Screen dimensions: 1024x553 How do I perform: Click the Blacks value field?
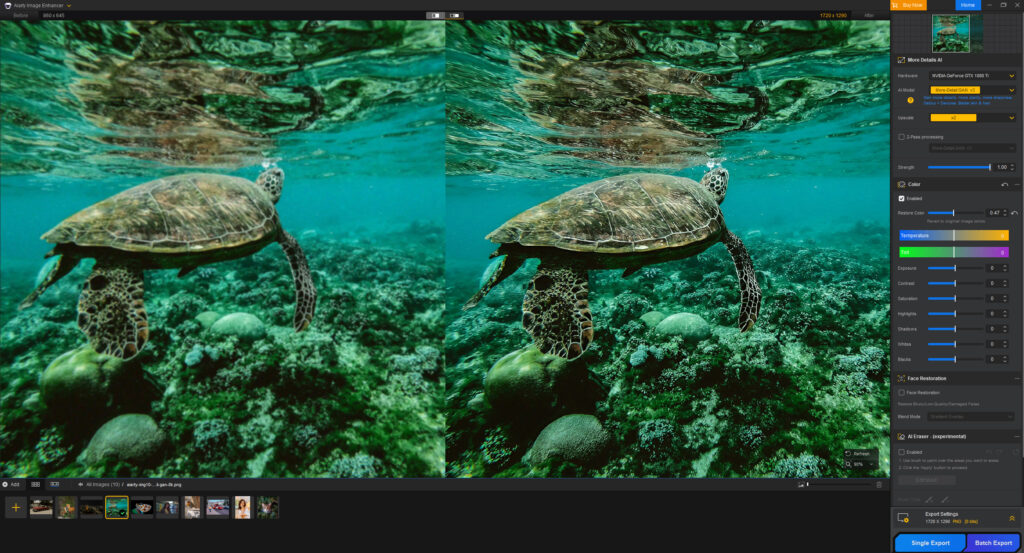[x=993, y=360]
